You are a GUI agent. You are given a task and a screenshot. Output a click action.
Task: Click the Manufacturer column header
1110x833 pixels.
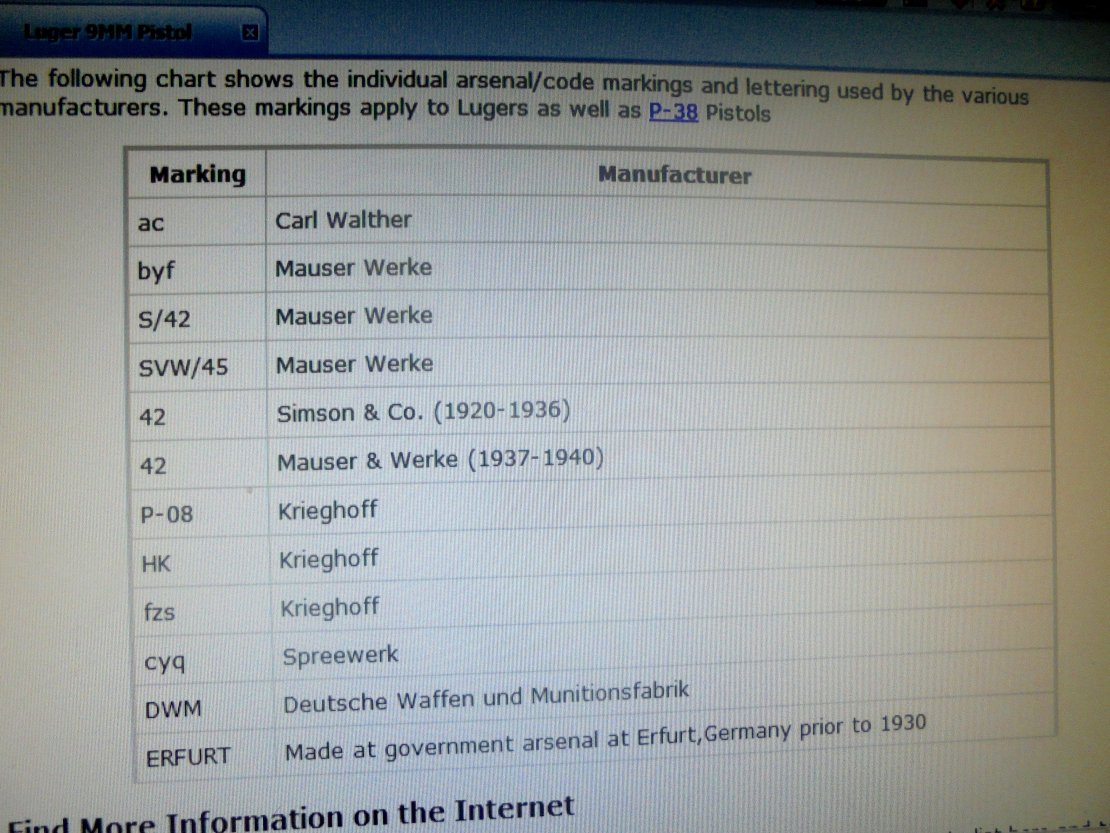coord(657,177)
